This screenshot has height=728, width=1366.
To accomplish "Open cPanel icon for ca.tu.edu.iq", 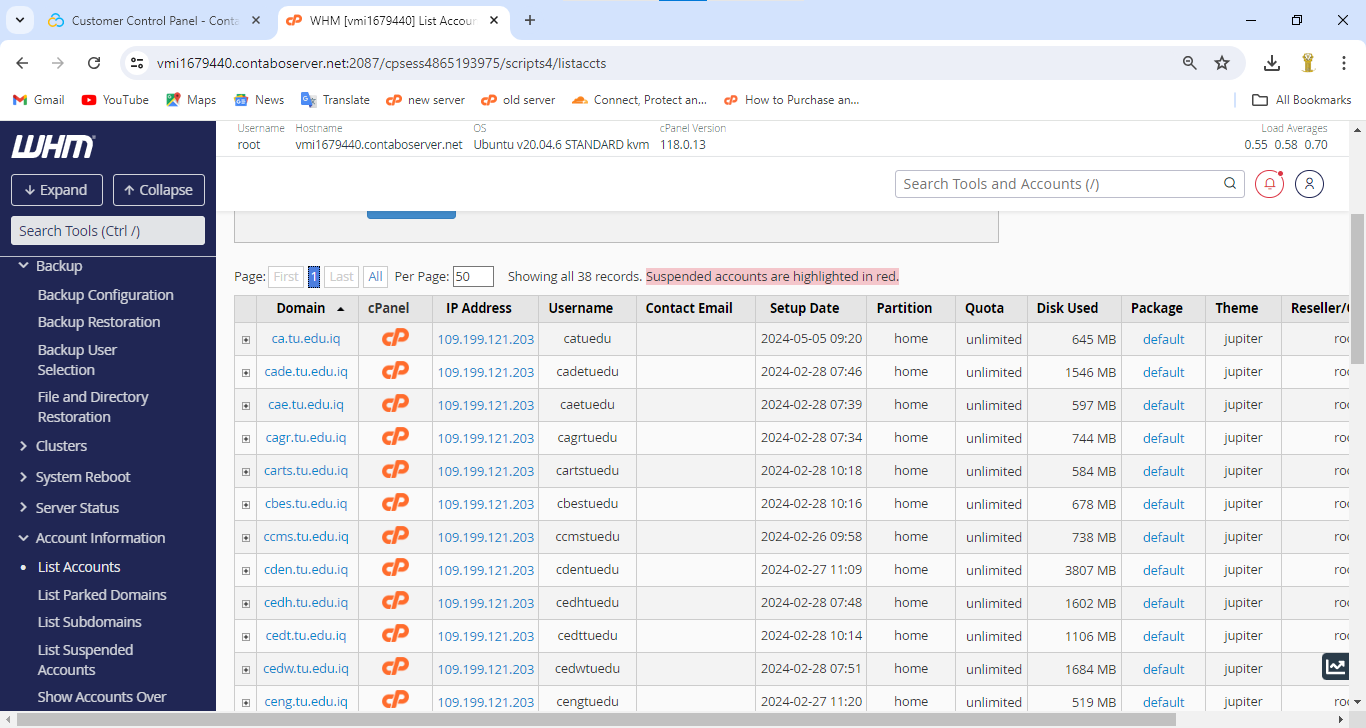I will click(396, 339).
